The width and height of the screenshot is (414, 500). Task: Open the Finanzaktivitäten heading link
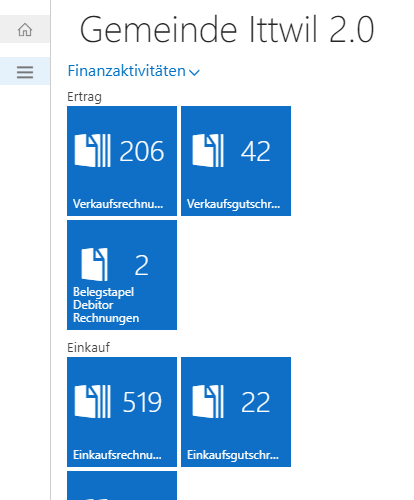pos(127,71)
